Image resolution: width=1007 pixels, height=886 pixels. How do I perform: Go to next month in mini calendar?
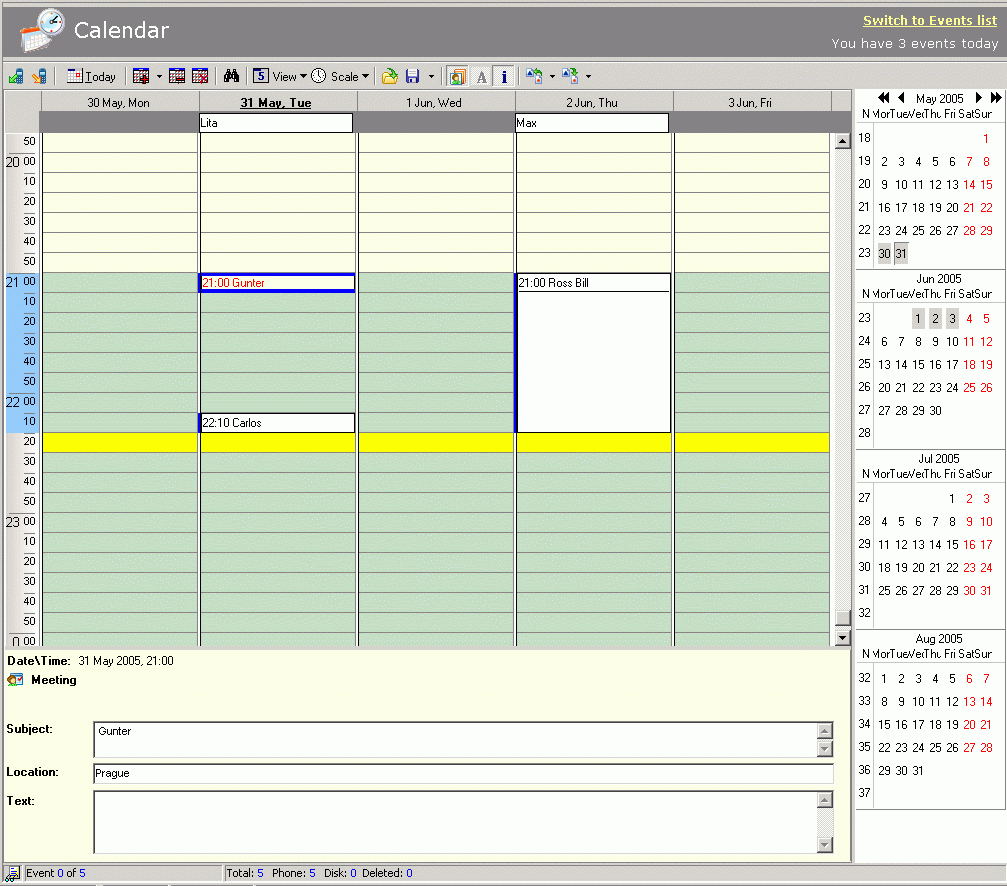978,98
